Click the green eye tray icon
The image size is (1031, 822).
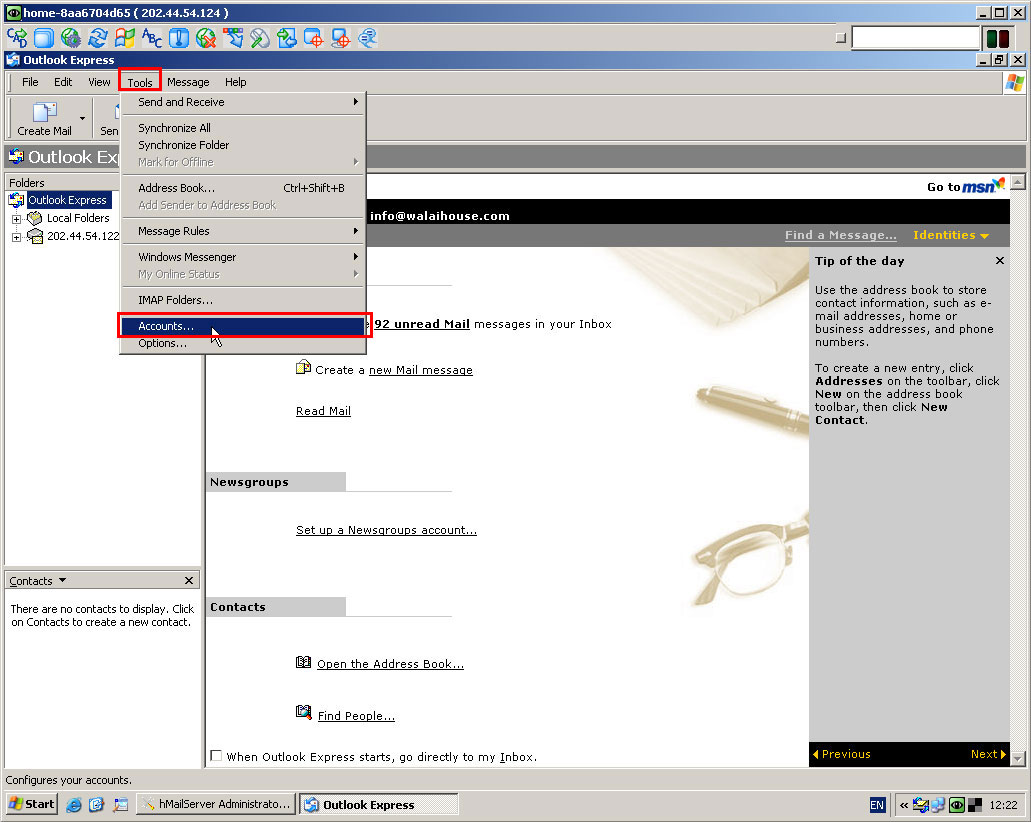[x=957, y=805]
